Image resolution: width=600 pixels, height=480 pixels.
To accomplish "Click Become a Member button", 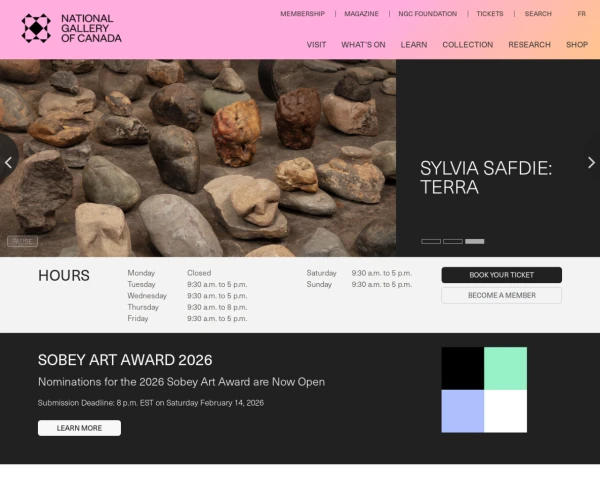I will click(501, 295).
